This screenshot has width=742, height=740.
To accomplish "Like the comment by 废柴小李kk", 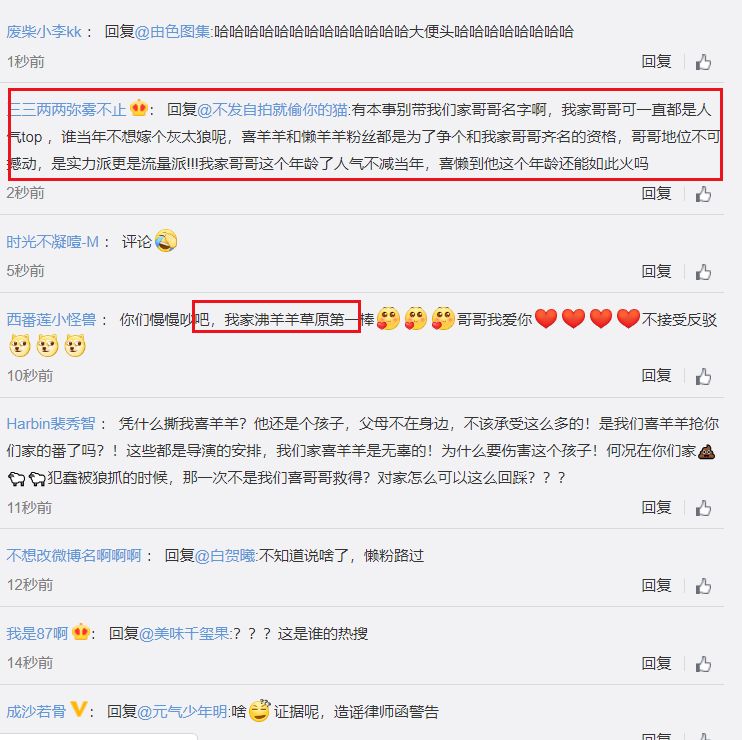I will click(703, 62).
